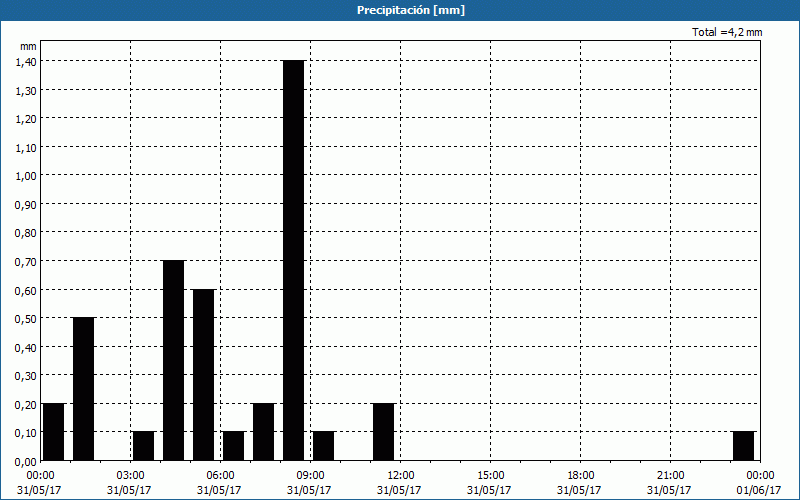Select the 0,70 y-axis value
The image size is (800, 500).
[26, 261]
